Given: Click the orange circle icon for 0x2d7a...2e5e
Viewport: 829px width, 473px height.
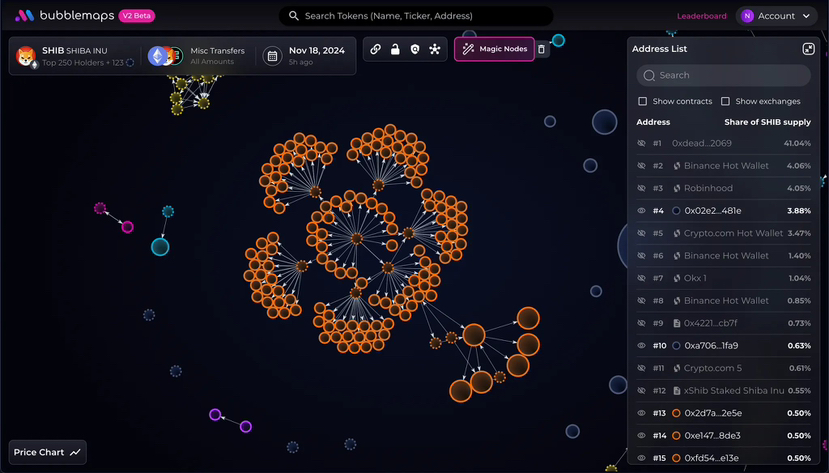Looking at the screenshot, I should [676, 413].
